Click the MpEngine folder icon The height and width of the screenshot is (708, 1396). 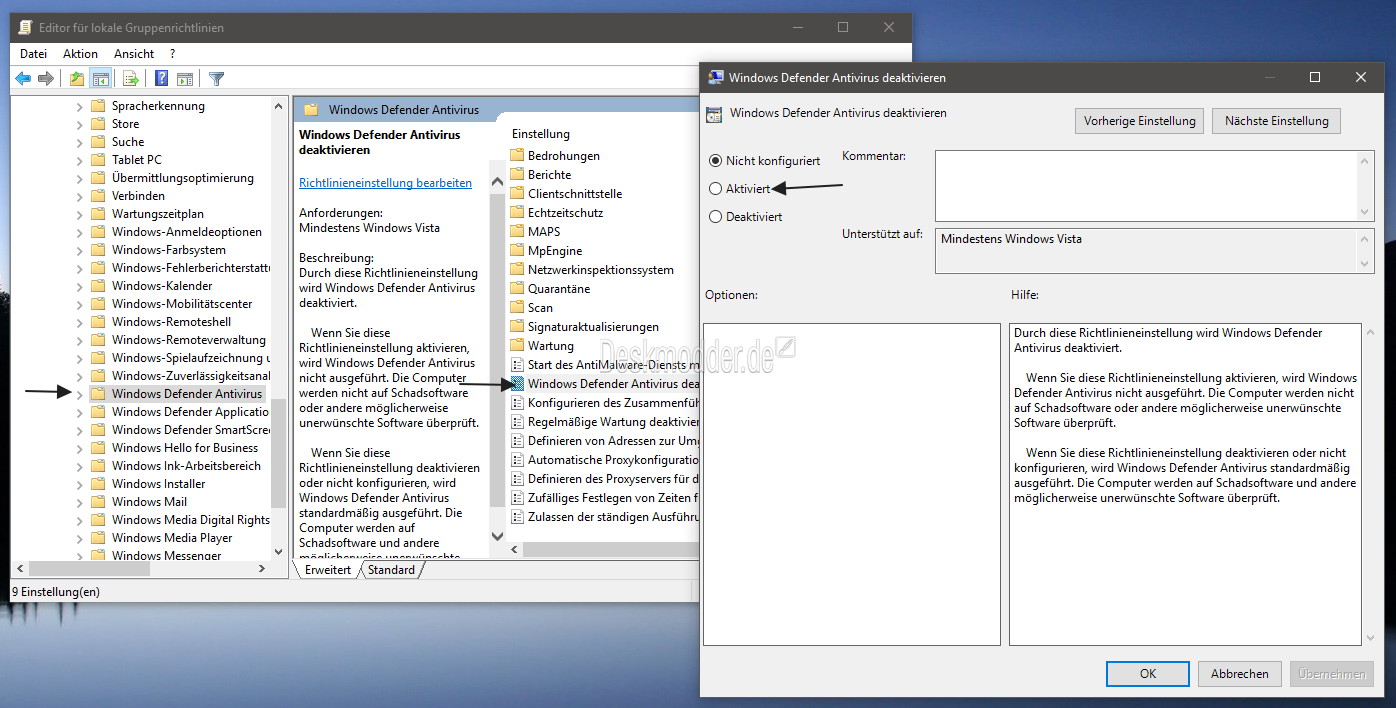coord(517,250)
